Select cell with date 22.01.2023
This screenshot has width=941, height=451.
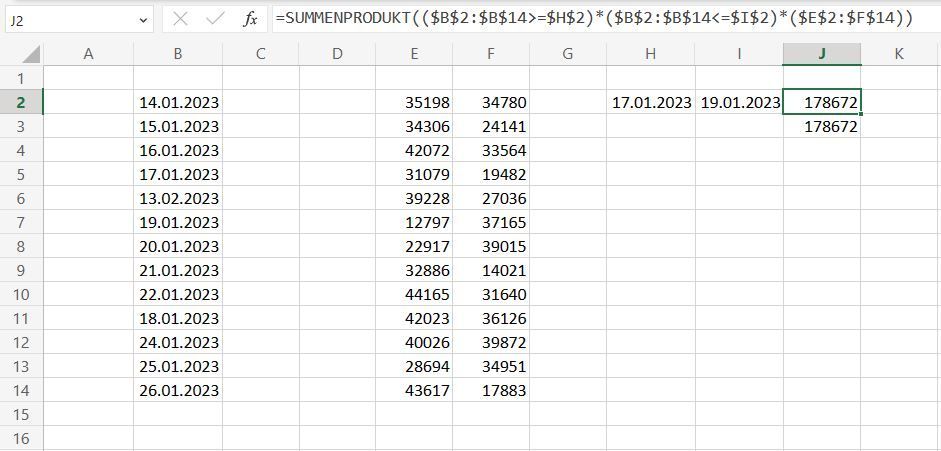click(x=178, y=294)
